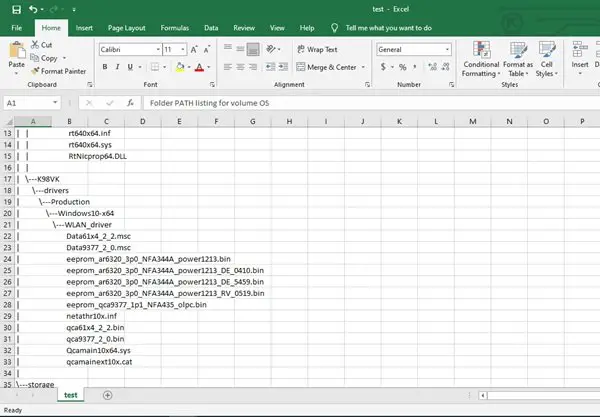Add a new sheet with plus icon

click(108, 395)
